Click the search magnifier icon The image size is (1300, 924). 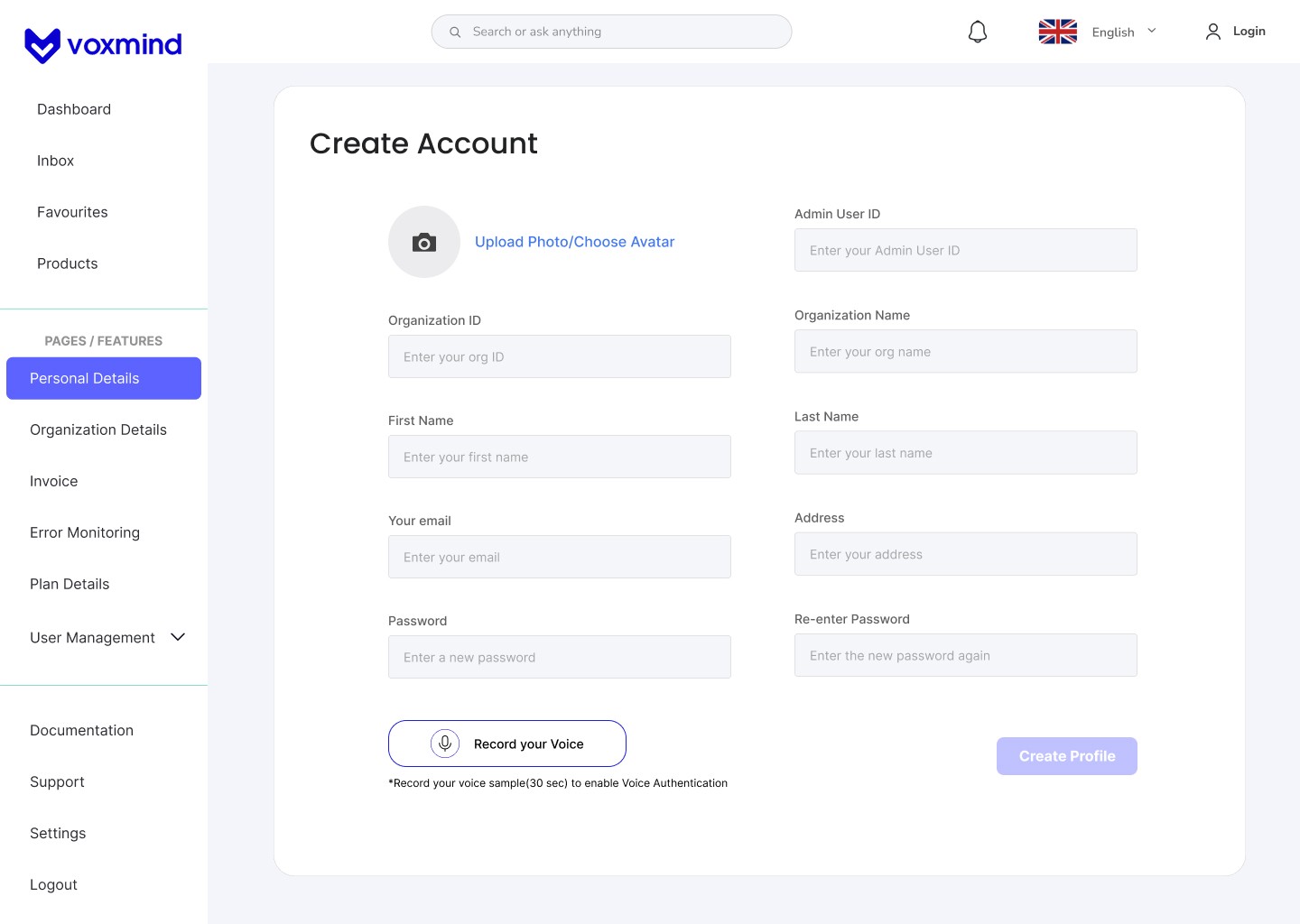455,32
